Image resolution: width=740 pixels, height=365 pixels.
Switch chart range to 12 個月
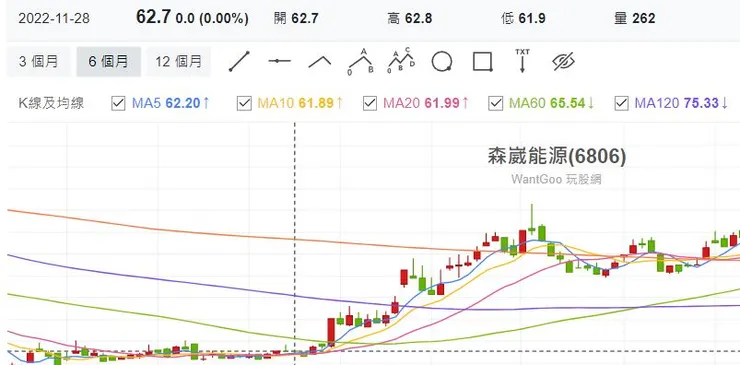178,61
